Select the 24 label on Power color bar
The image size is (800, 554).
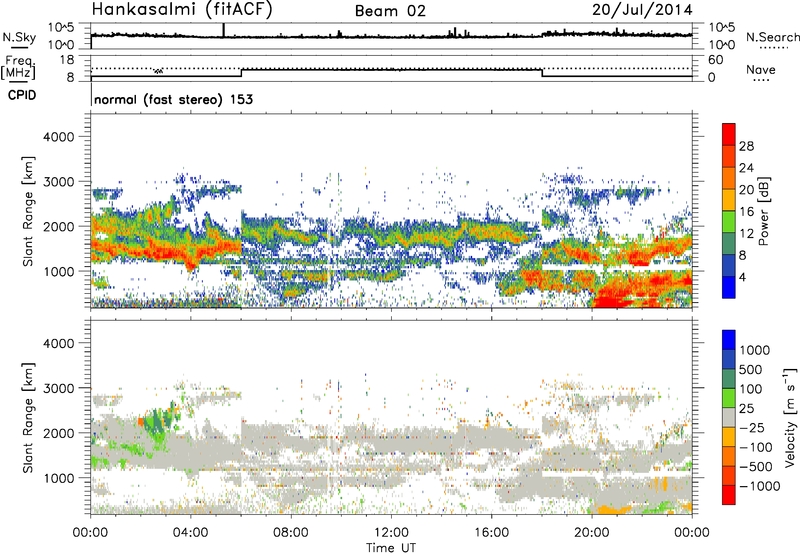pyautogui.click(x=746, y=168)
